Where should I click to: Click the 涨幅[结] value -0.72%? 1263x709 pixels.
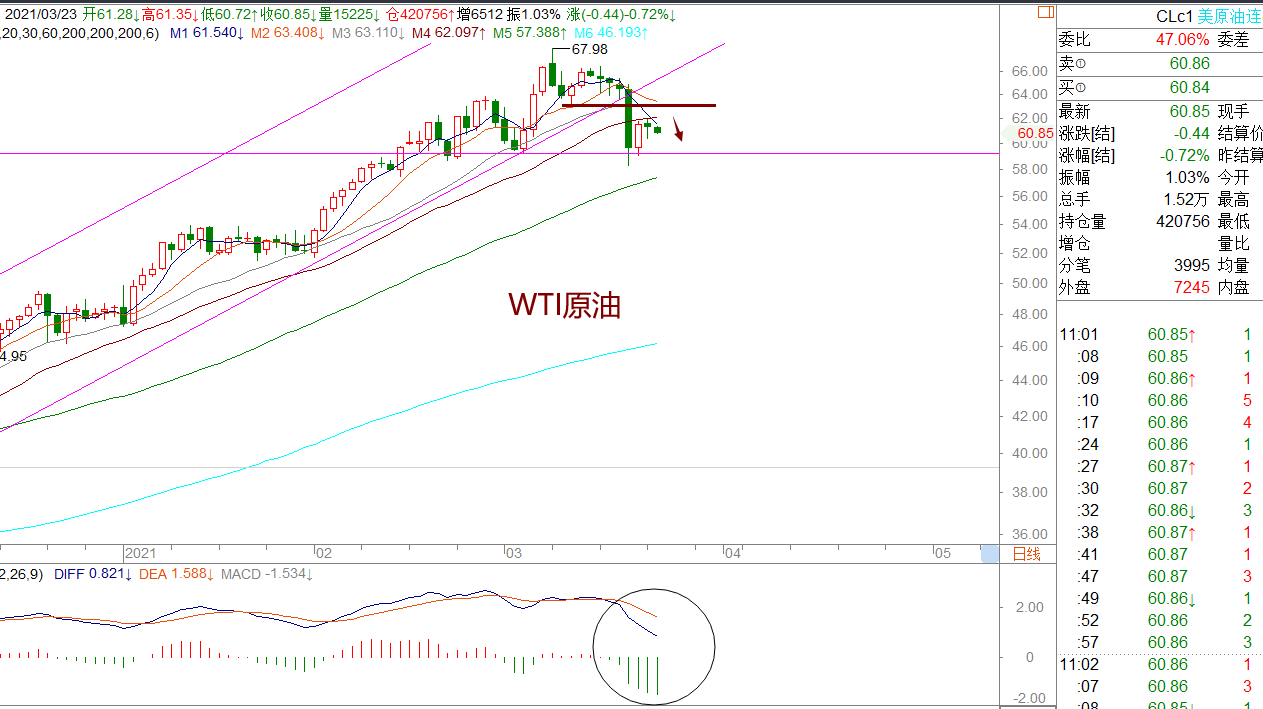click(1185, 155)
